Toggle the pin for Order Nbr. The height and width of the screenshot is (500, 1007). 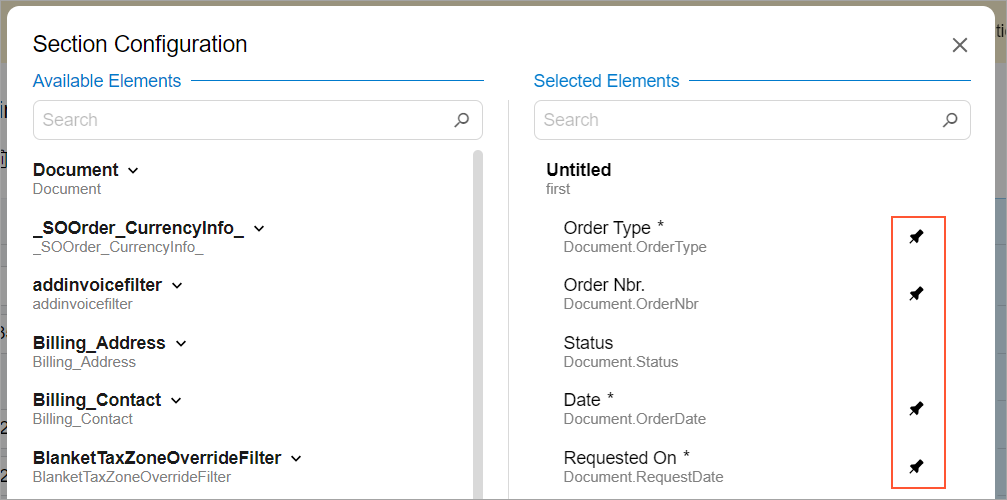click(916, 294)
